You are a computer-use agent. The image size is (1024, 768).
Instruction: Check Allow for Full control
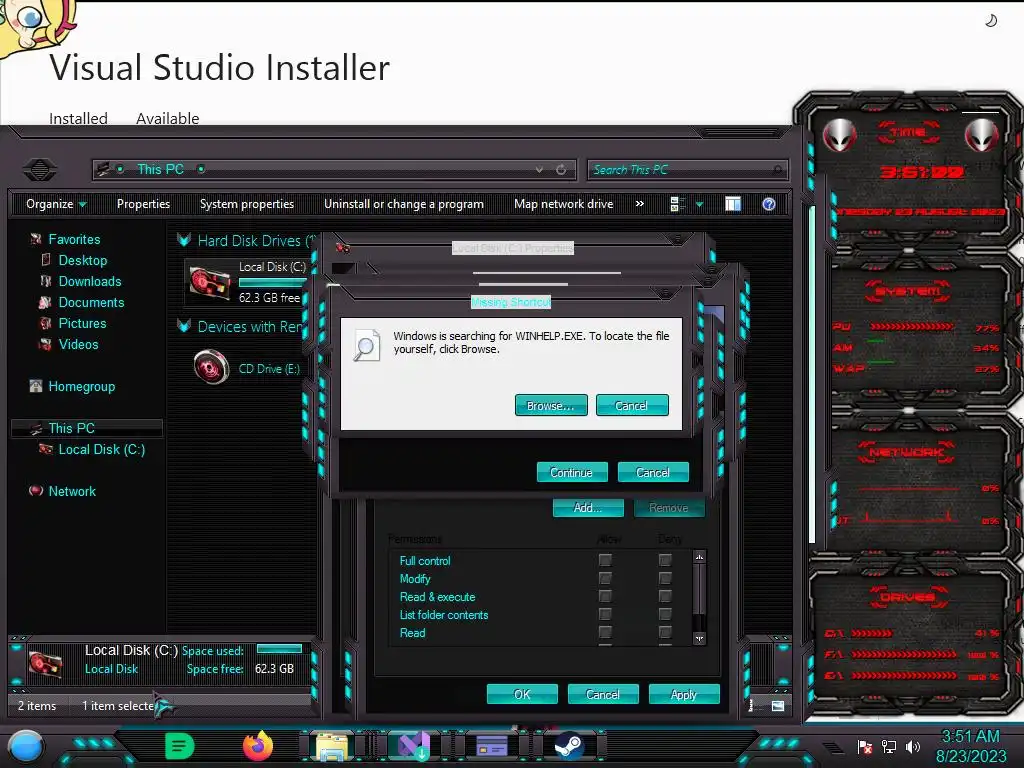605,560
